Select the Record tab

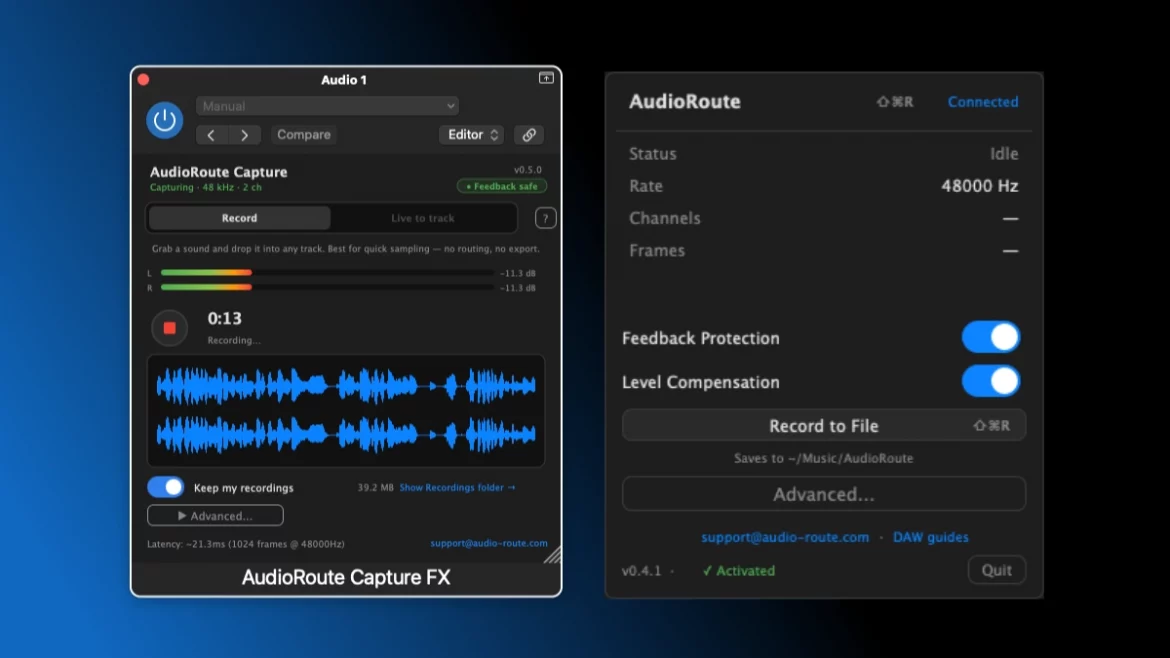(240, 218)
